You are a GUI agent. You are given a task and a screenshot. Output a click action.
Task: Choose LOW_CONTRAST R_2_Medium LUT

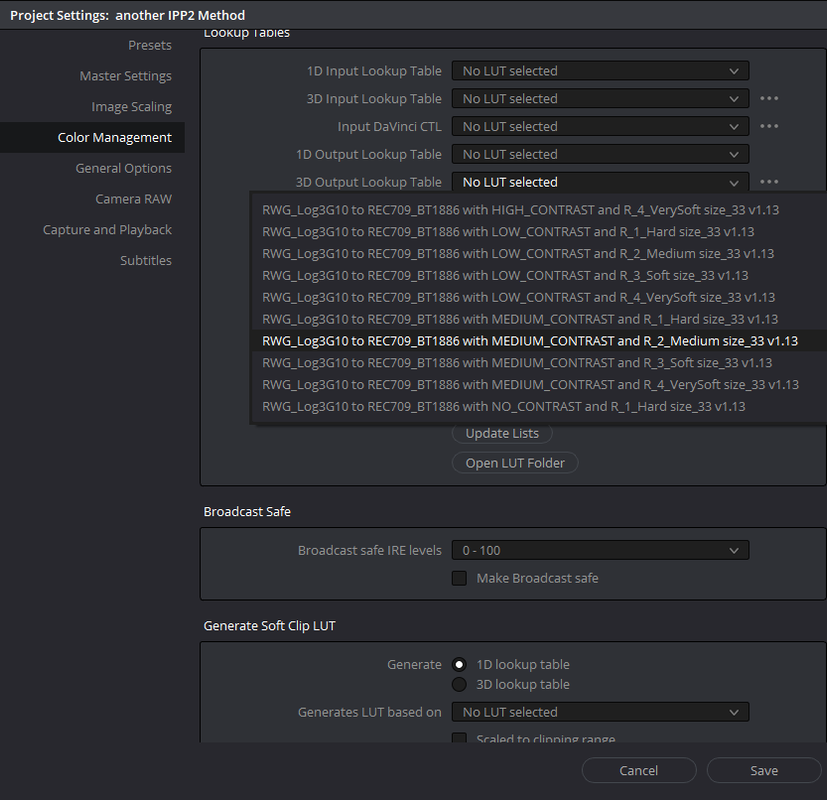pyautogui.click(x=539, y=254)
